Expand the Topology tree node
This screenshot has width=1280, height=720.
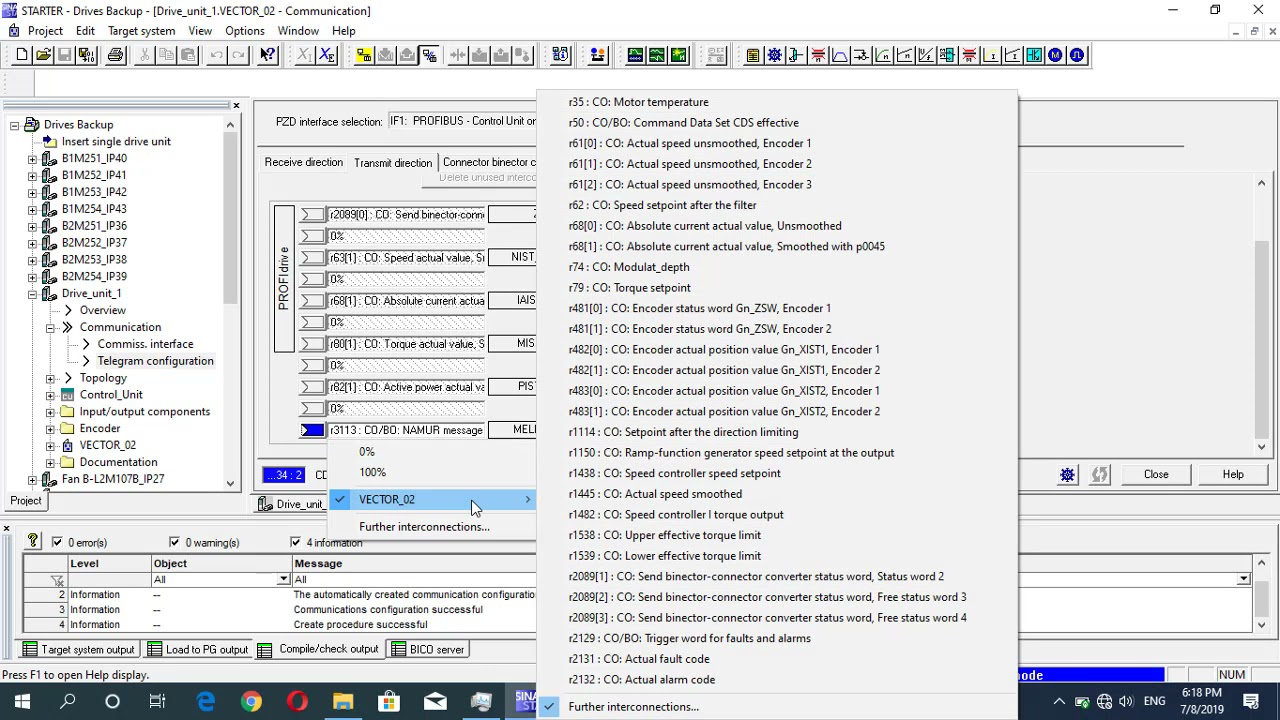pos(50,378)
